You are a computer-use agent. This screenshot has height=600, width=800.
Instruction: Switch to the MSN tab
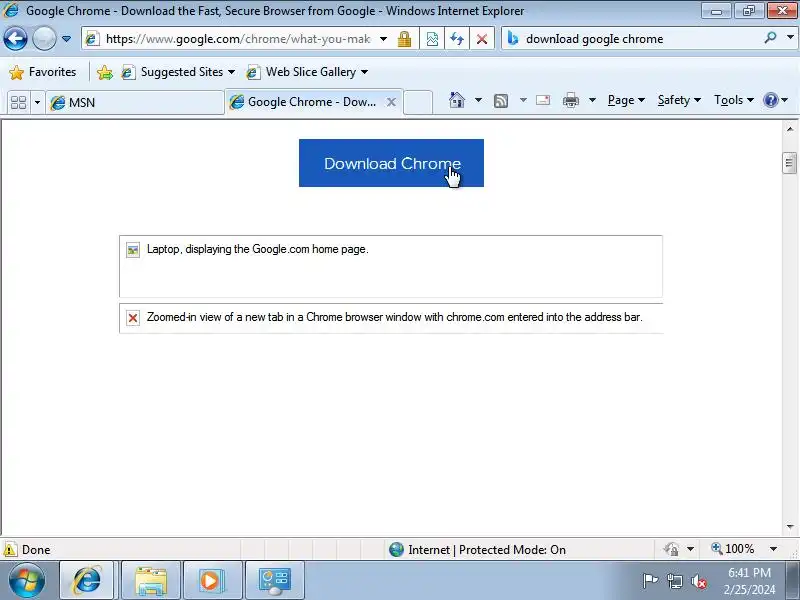135,103
